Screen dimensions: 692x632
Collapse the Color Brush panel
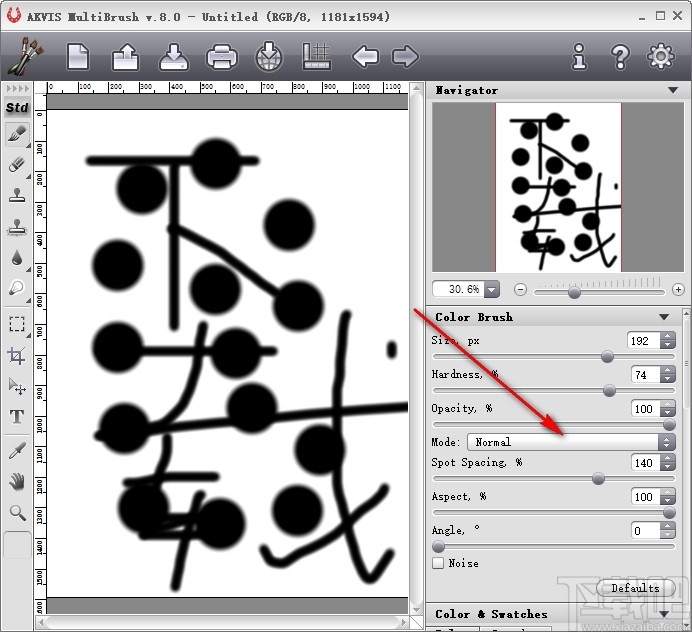(664, 317)
